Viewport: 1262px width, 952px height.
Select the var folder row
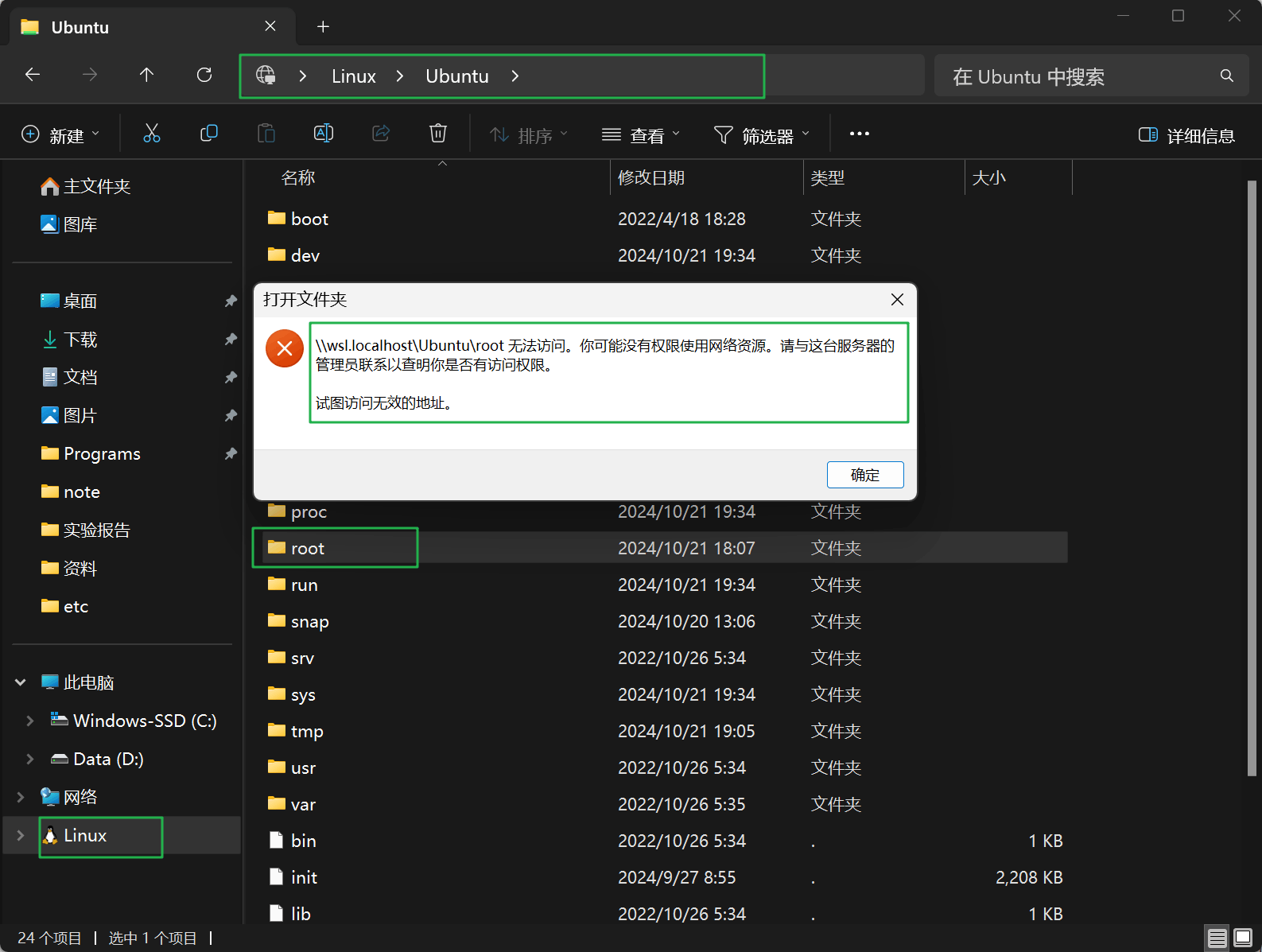(x=665, y=804)
